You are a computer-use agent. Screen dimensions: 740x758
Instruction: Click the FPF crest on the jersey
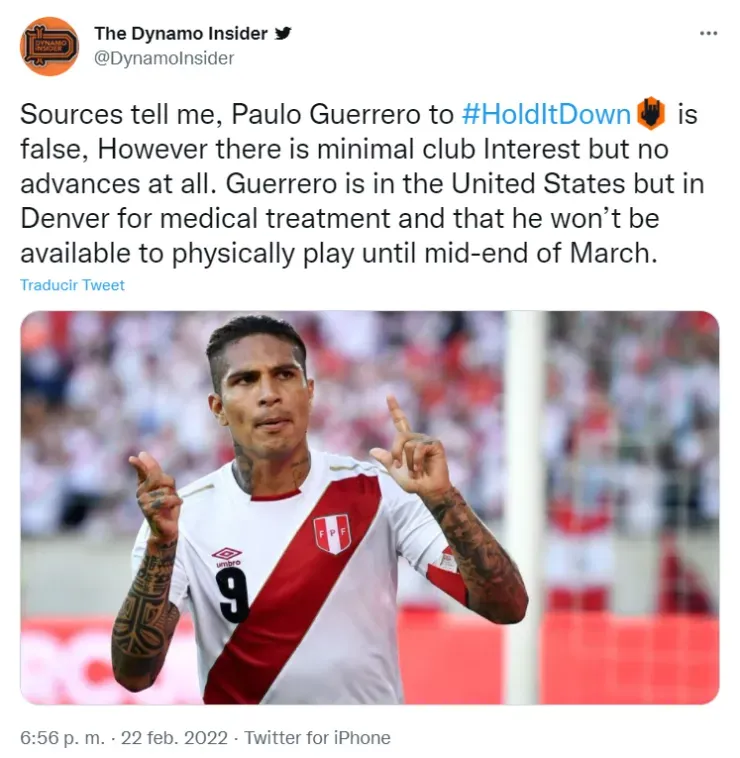[x=332, y=533]
